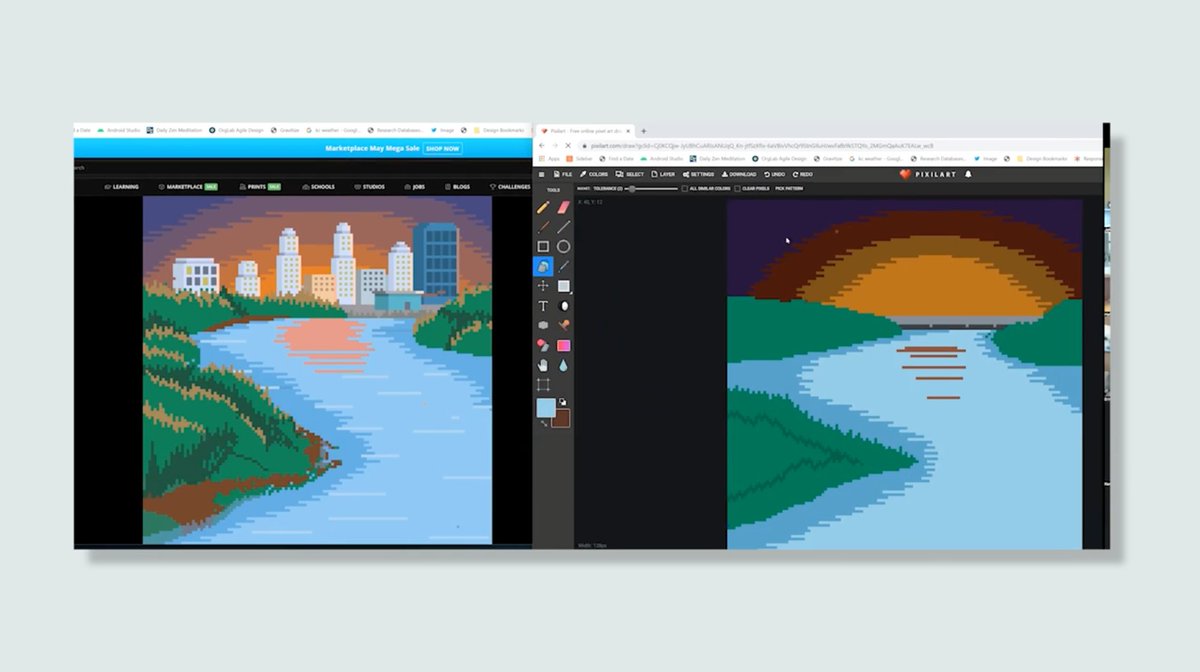Click the Pixilart drawing canvas sunset
1200x672 pixels.
904,373
